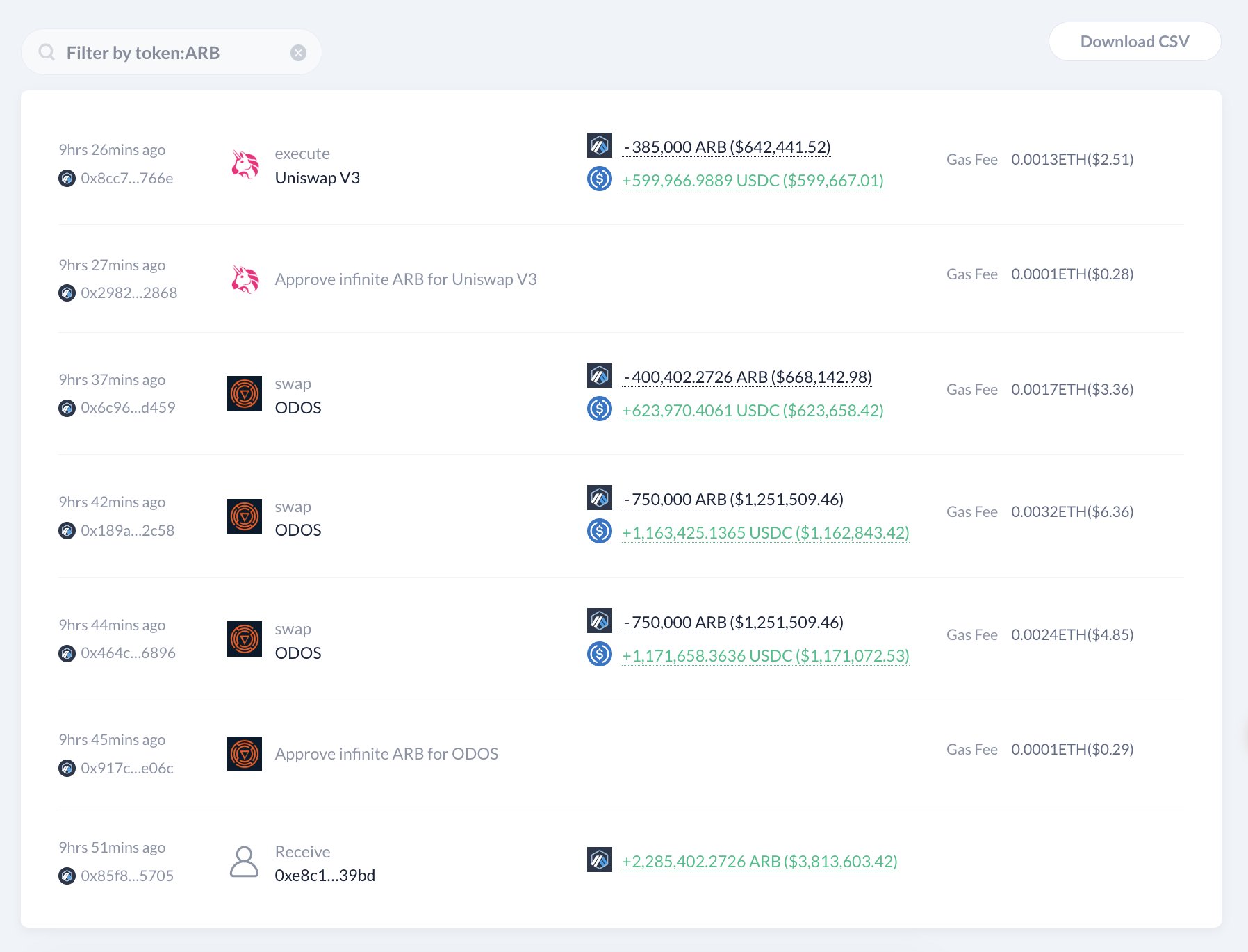
Task: Select the ODOS icon on the first swap row
Action: coord(244,394)
